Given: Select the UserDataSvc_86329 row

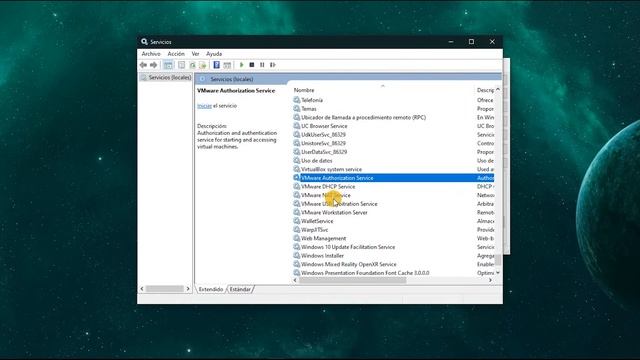Looking at the screenshot, I should (x=393, y=152).
